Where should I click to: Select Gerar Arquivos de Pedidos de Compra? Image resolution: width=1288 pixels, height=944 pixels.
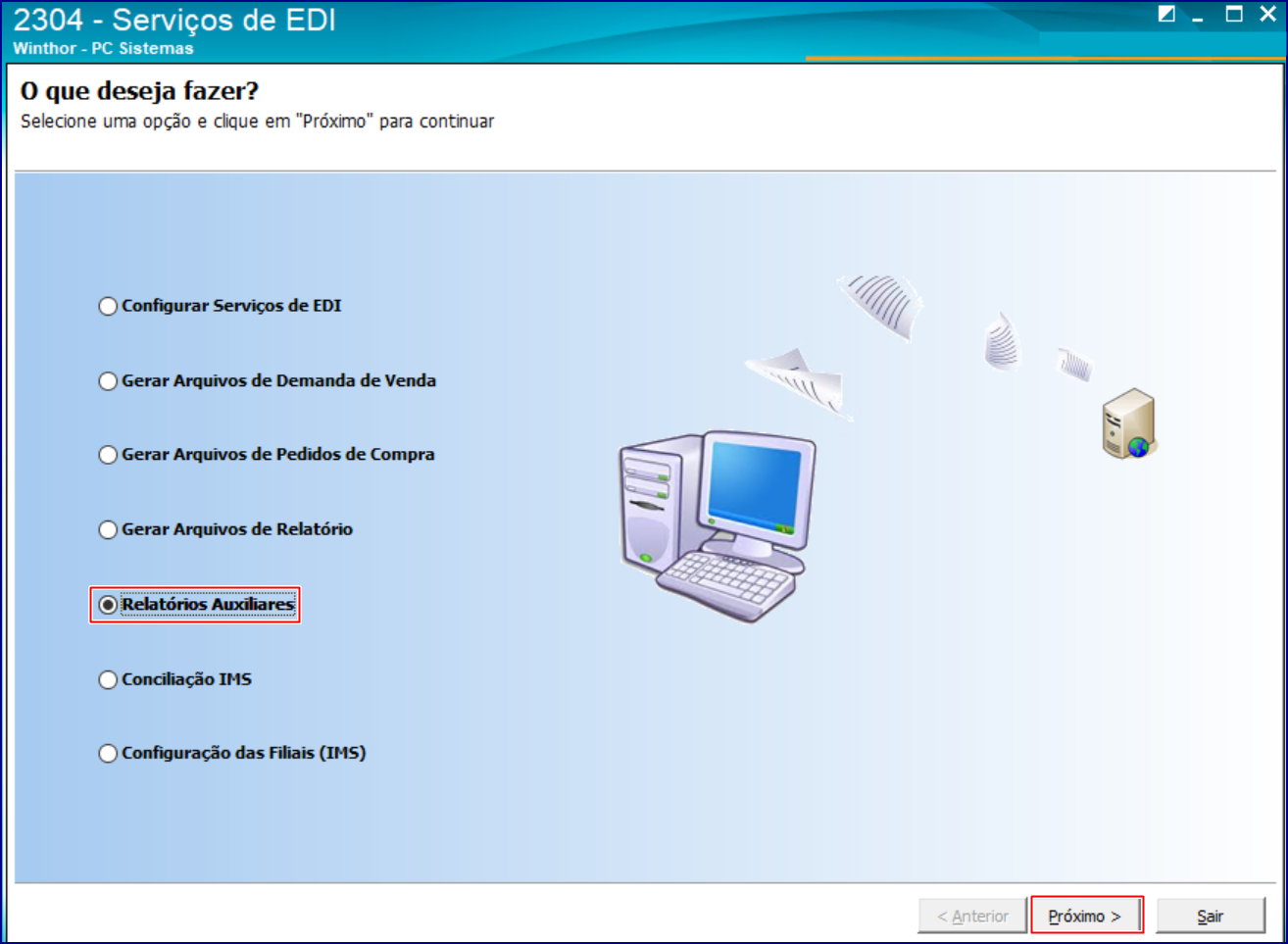click(266, 455)
